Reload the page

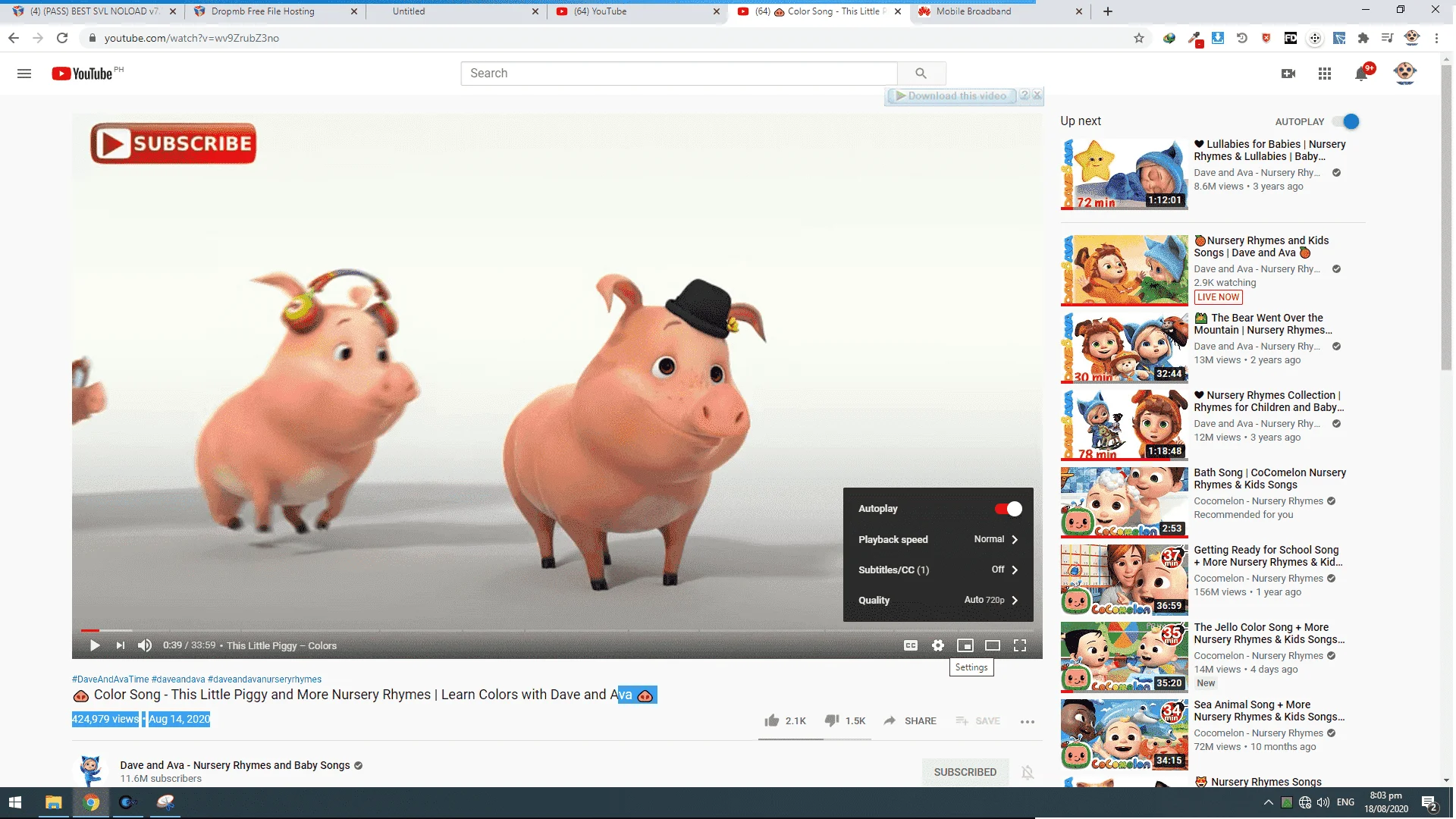click(x=62, y=38)
